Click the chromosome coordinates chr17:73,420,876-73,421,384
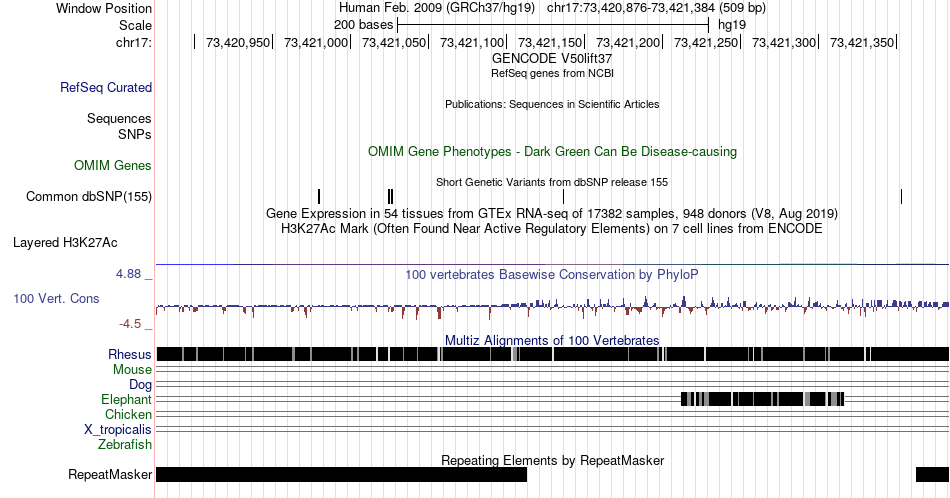950x498 pixels. coord(656,8)
